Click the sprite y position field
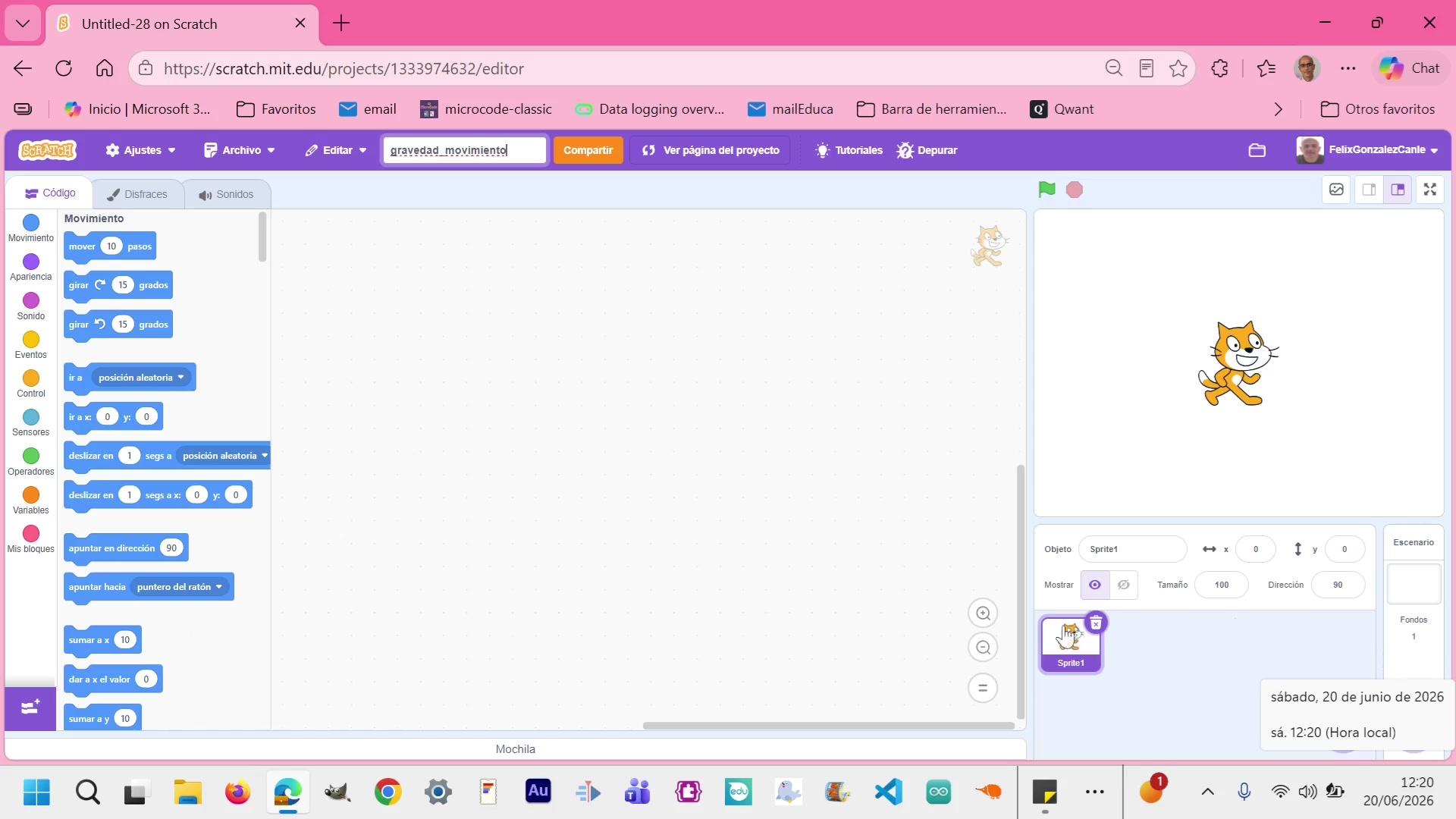 (1345, 549)
